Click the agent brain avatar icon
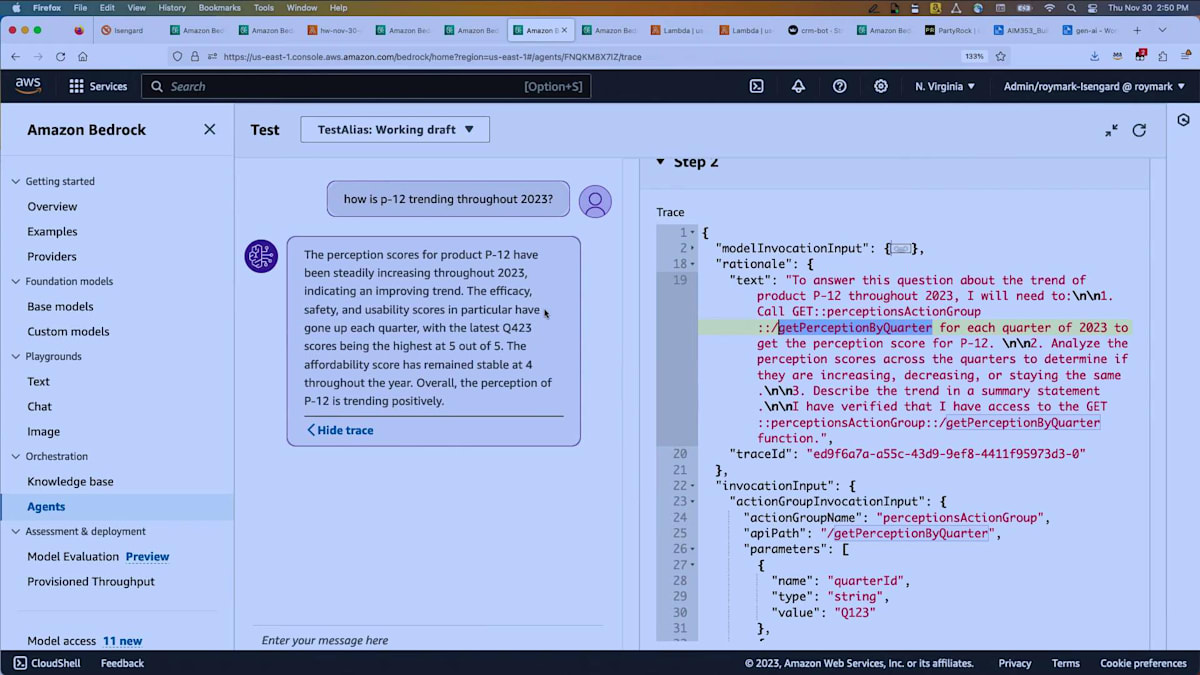 tap(261, 256)
